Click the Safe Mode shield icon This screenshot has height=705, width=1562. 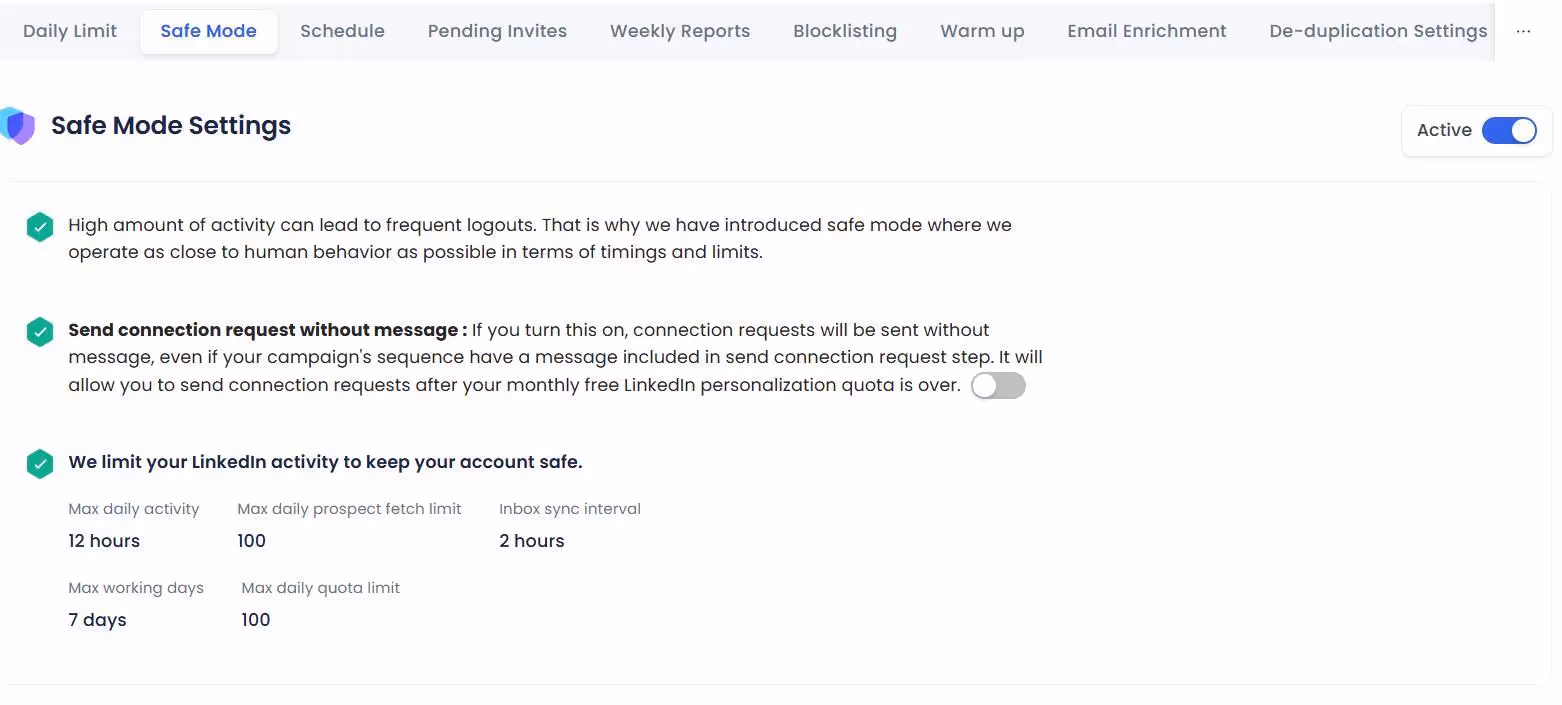click(x=18, y=126)
